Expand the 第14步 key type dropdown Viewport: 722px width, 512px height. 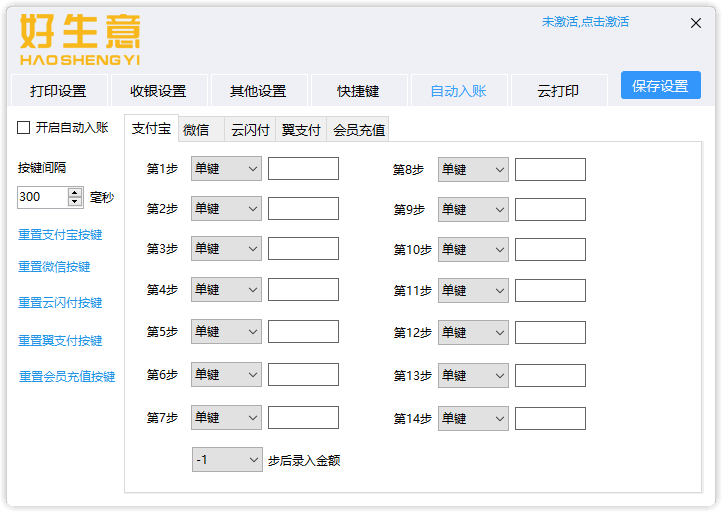473,418
